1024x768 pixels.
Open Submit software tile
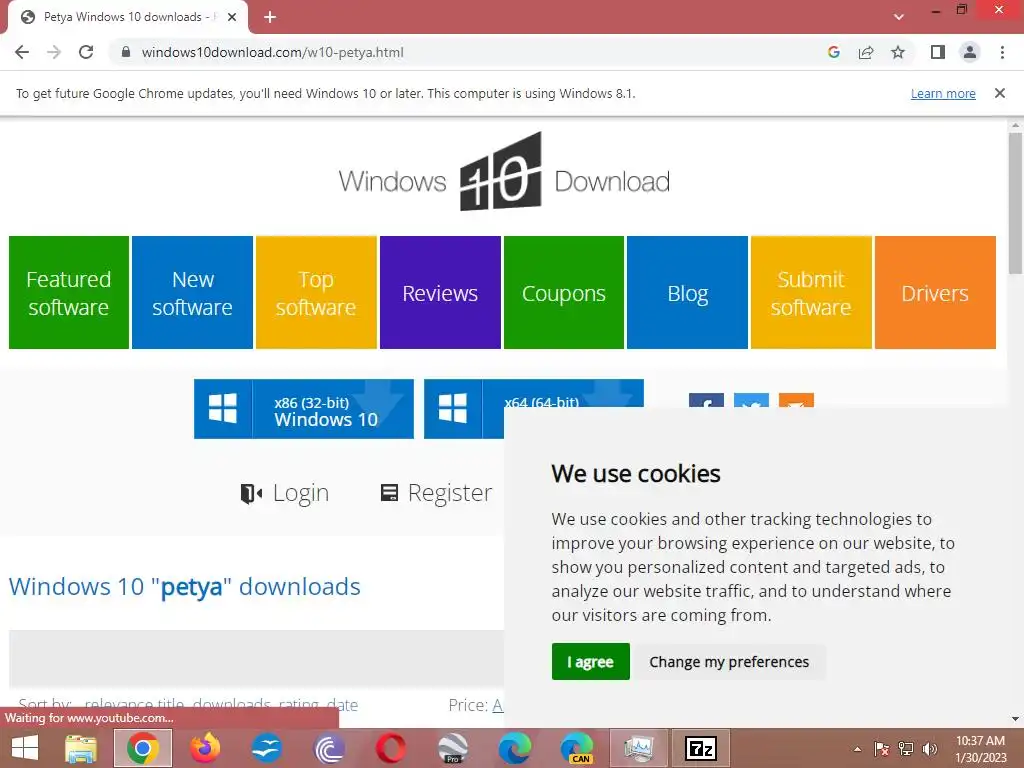[811, 293]
